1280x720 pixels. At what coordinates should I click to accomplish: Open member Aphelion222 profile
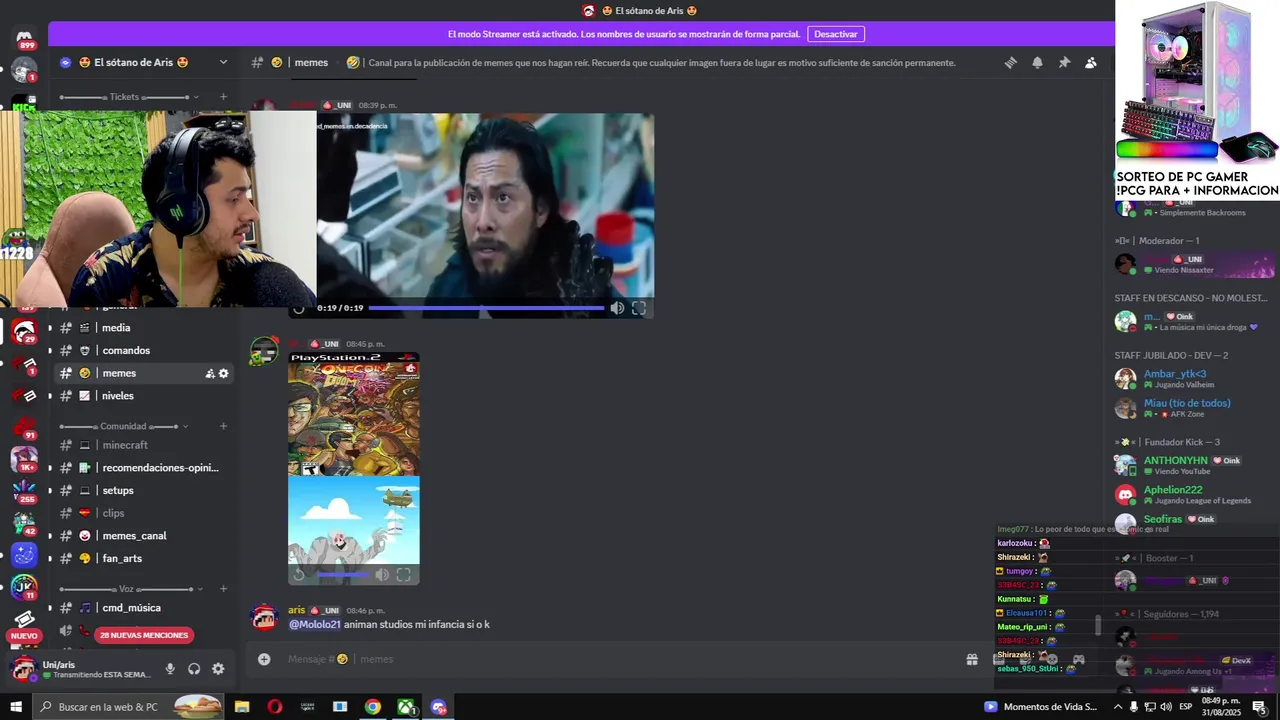[x=1173, y=490]
